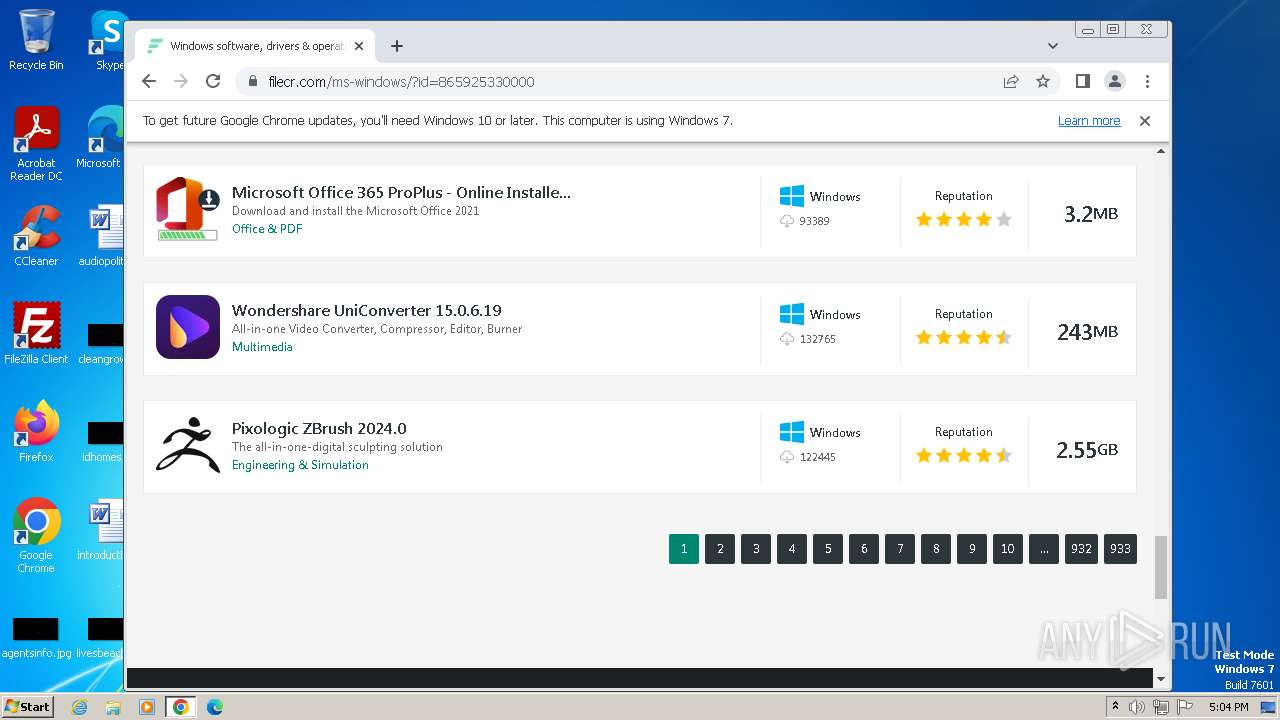Click the Start button

(x=28, y=707)
